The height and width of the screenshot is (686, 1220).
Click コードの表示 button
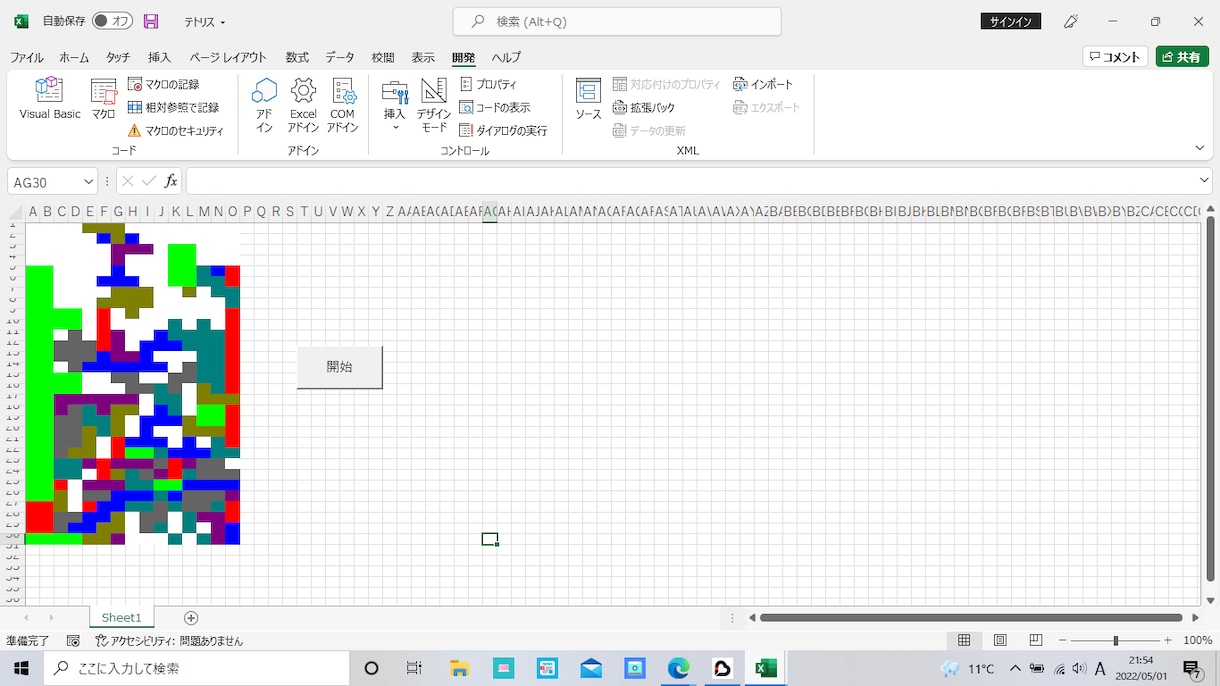pos(495,108)
